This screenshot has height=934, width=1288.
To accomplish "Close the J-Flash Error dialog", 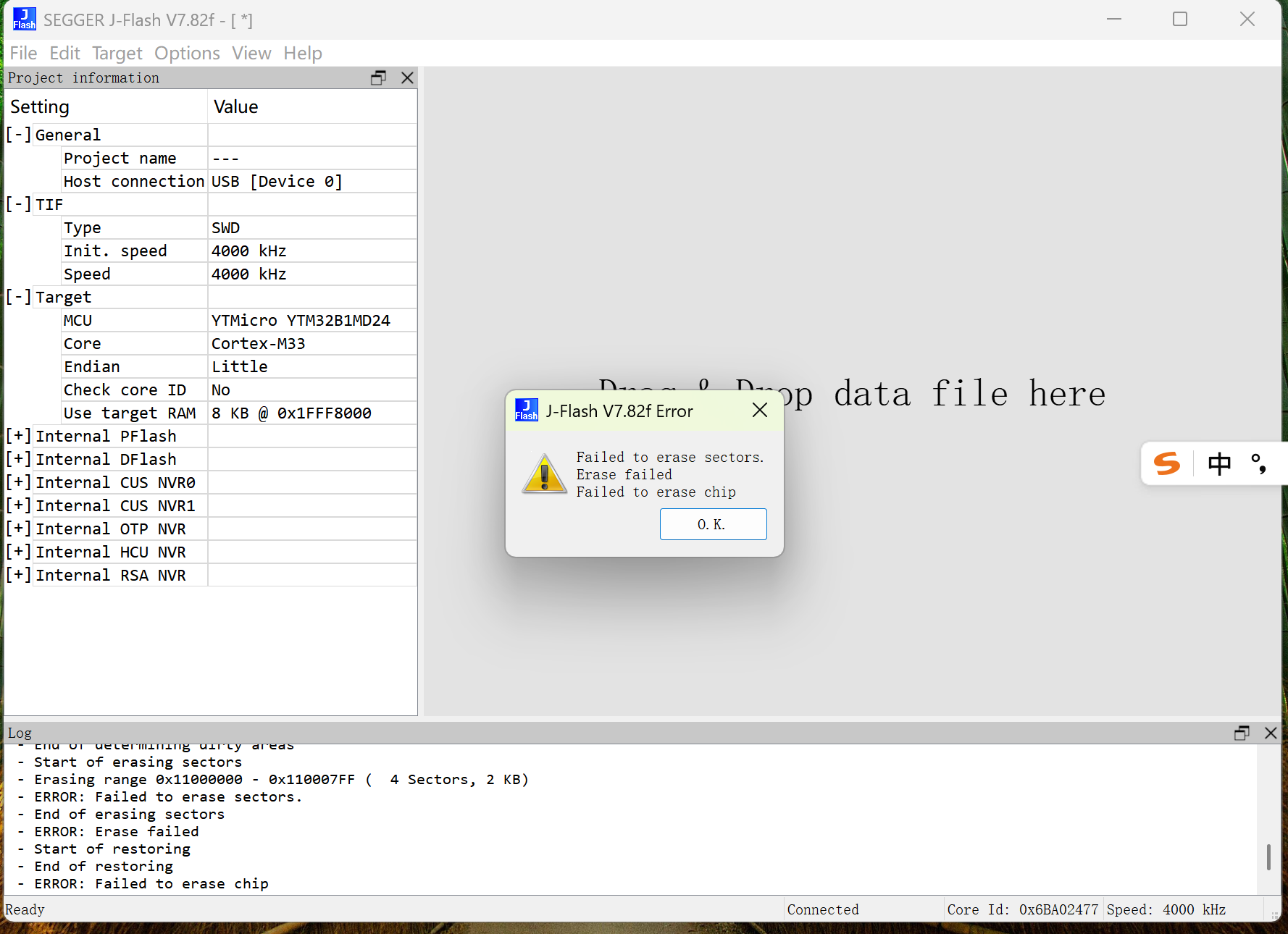I will (760, 411).
